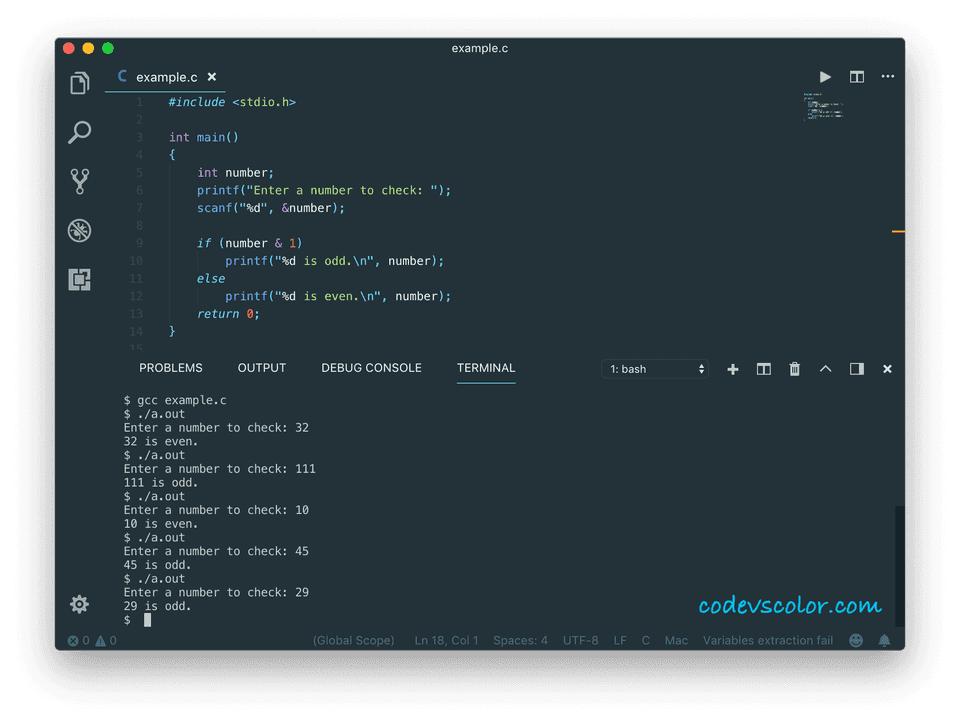960x723 pixels.
Task: Kill the terminal using the trash icon
Action: (794, 369)
